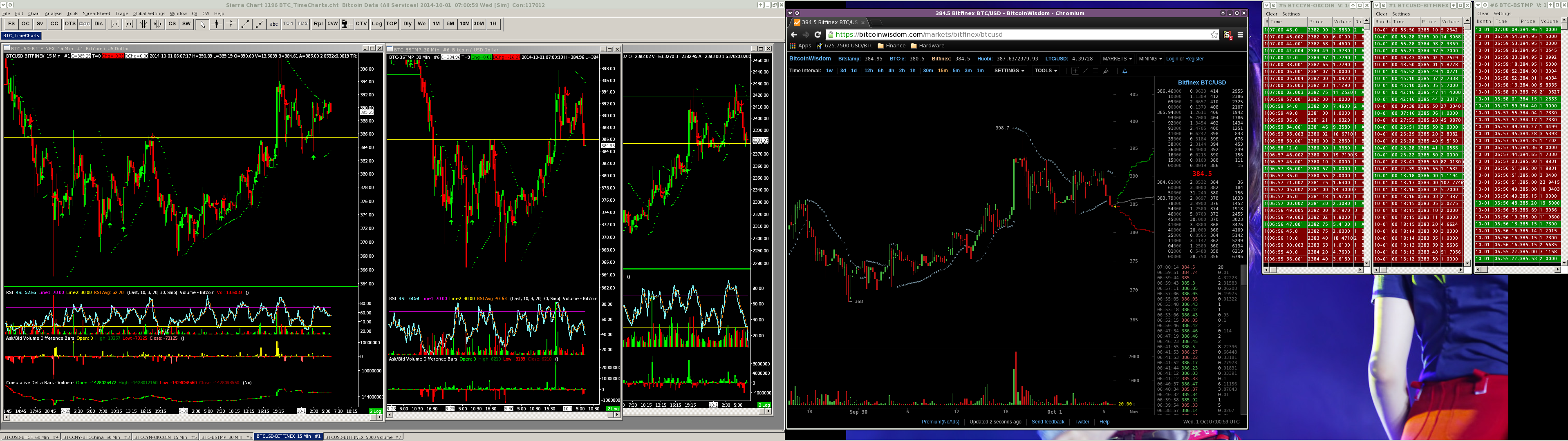The width and height of the screenshot is (1568, 441).
Task: Click BitcoinWisdom alert bell icon
Action: pyautogui.click(x=1125, y=71)
